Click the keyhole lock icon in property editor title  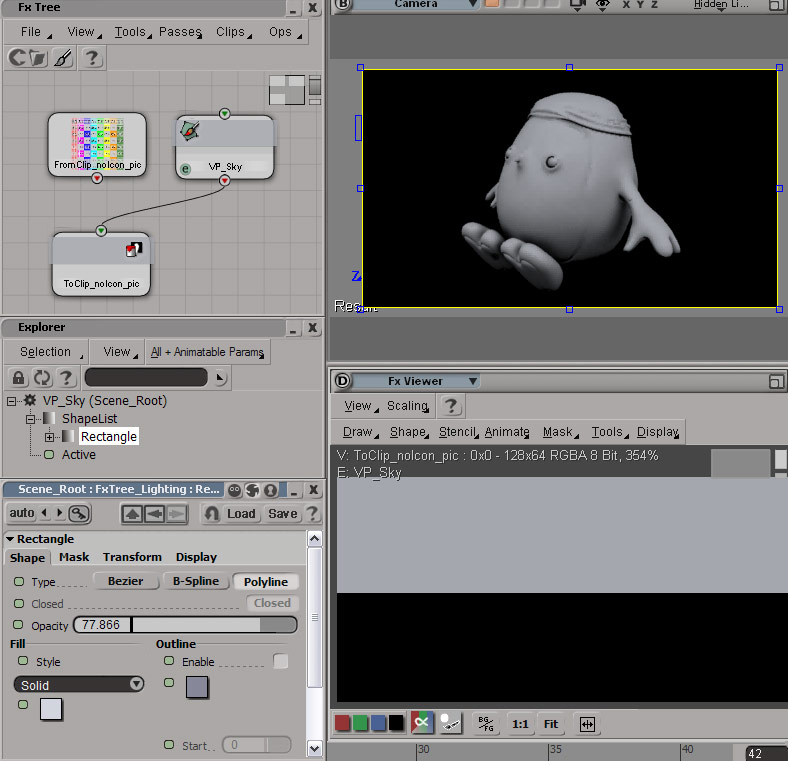click(x=271, y=490)
